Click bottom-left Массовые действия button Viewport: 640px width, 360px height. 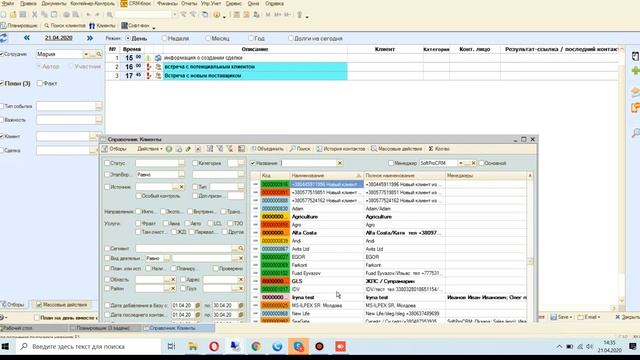(x=61, y=305)
